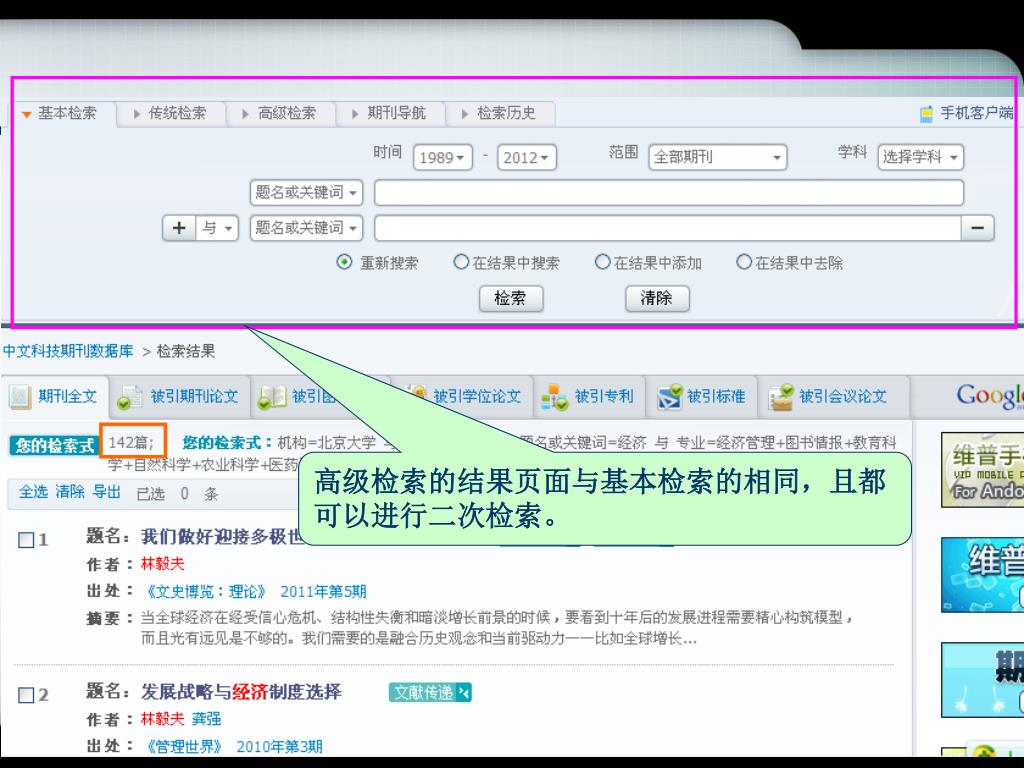
Task: Click the 维普 mobile Android ad banner
Action: 982,470
